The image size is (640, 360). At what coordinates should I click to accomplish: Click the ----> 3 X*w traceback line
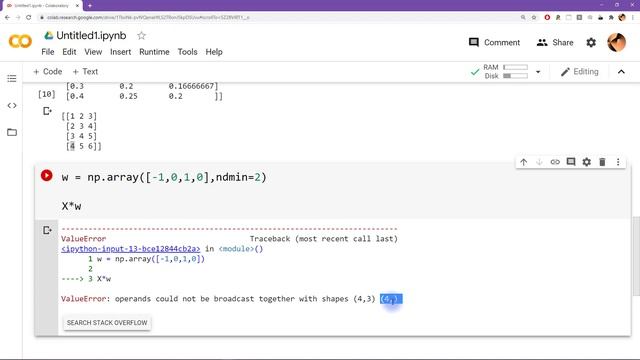click(x=86, y=279)
